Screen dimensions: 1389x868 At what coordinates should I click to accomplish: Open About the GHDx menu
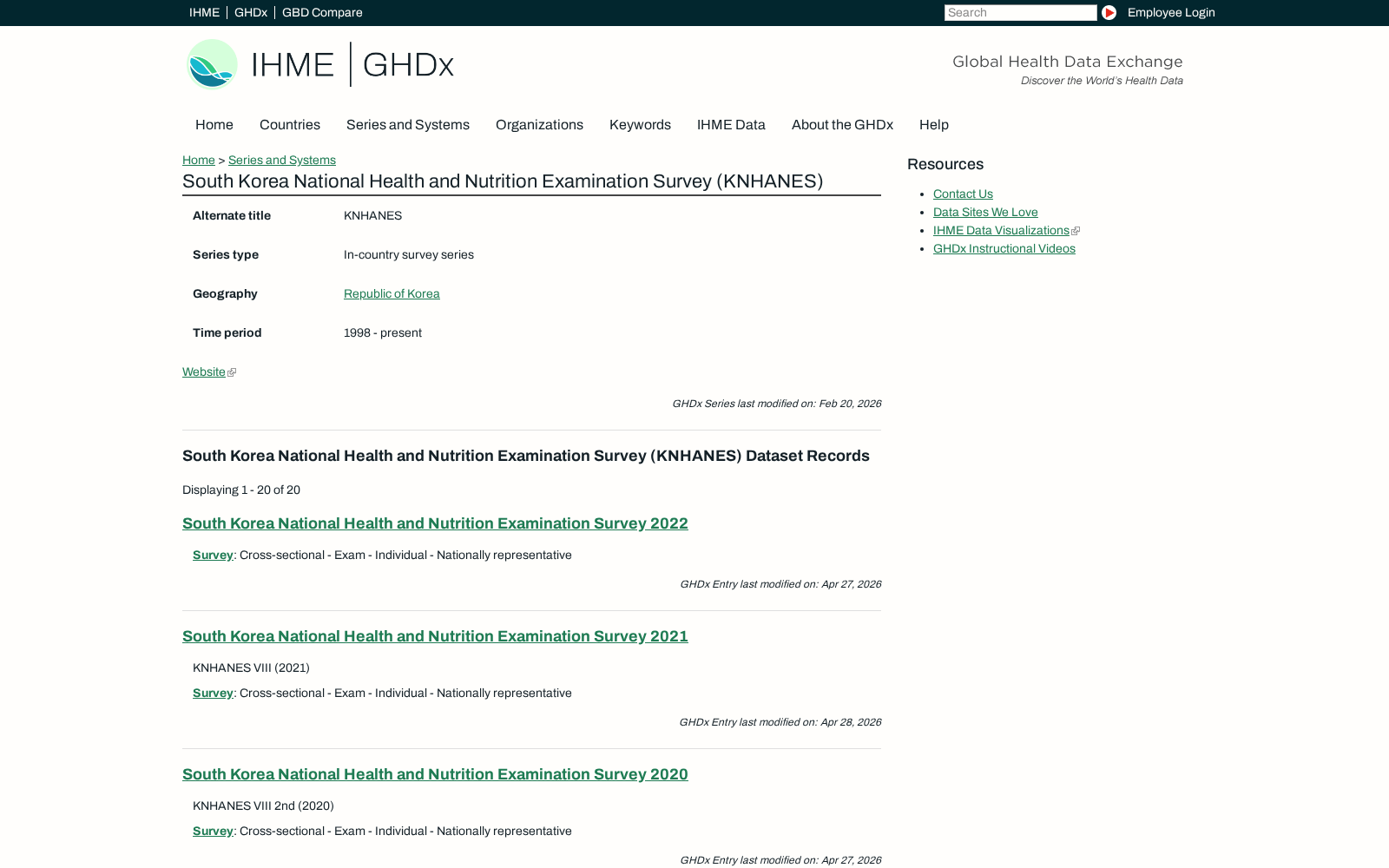(x=842, y=125)
